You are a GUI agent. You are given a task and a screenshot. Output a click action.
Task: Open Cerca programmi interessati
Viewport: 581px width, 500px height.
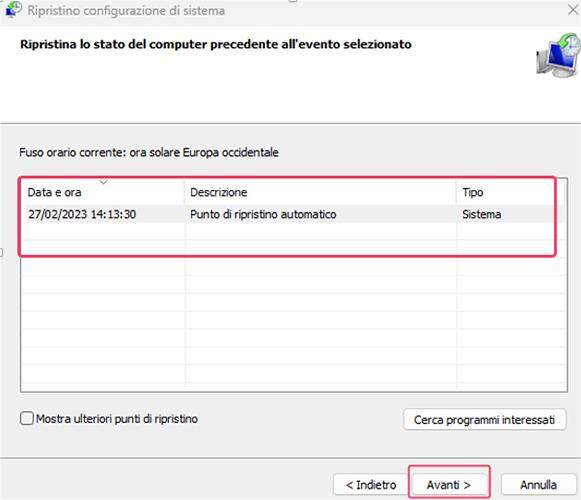pyautogui.click(x=484, y=420)
